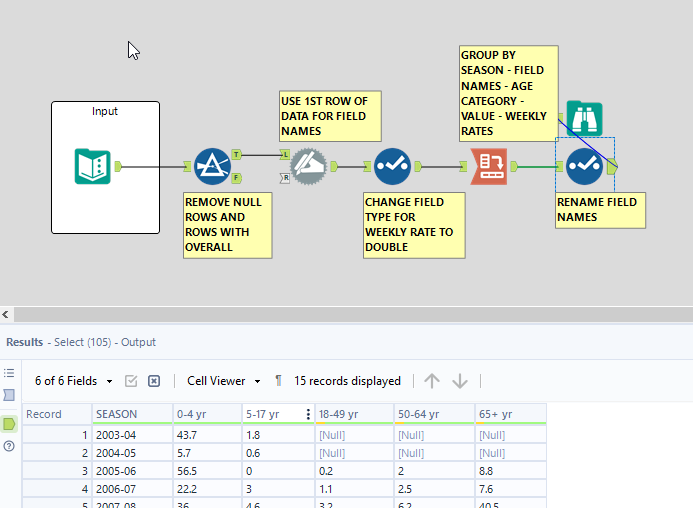Open the Cell Viewer dropdown
This screenshot has height=508, width=693.
pos(223,381)
